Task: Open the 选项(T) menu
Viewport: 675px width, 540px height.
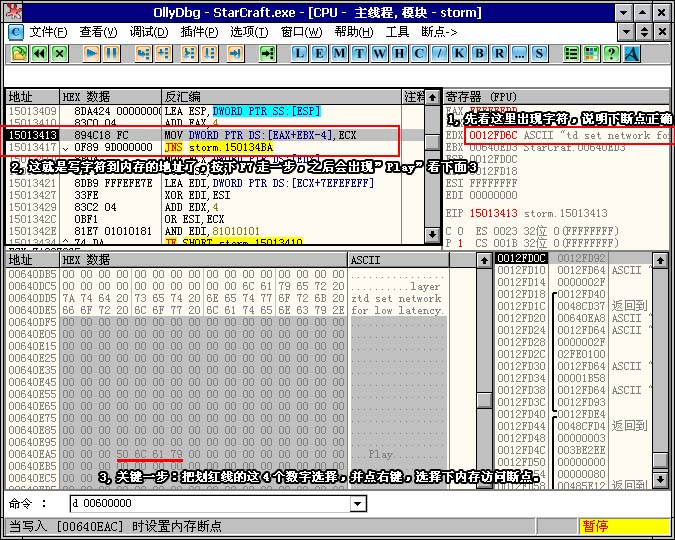Action: [249, 32]
